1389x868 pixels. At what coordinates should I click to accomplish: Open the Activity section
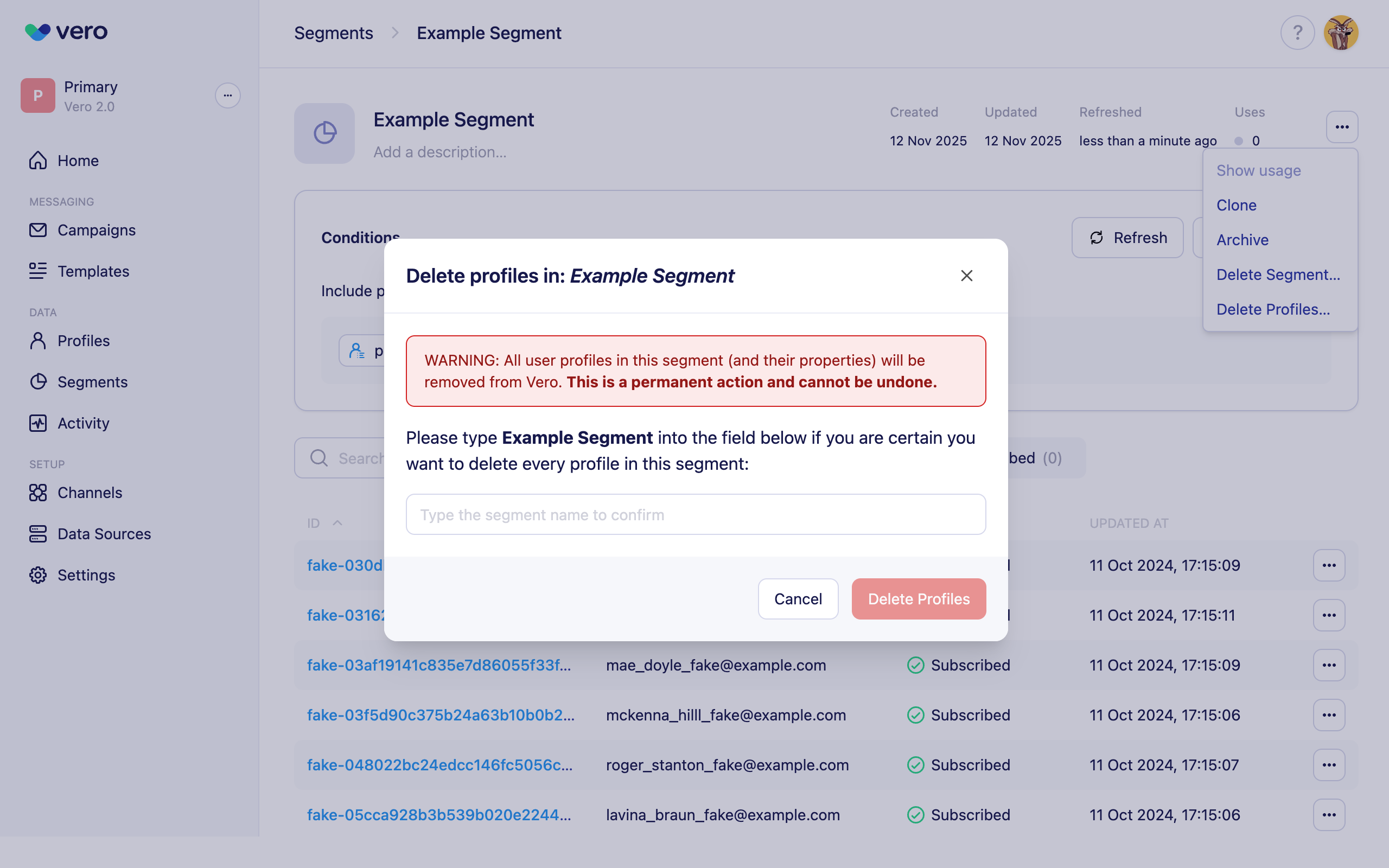pyautogui.click(x=83, y=423)
